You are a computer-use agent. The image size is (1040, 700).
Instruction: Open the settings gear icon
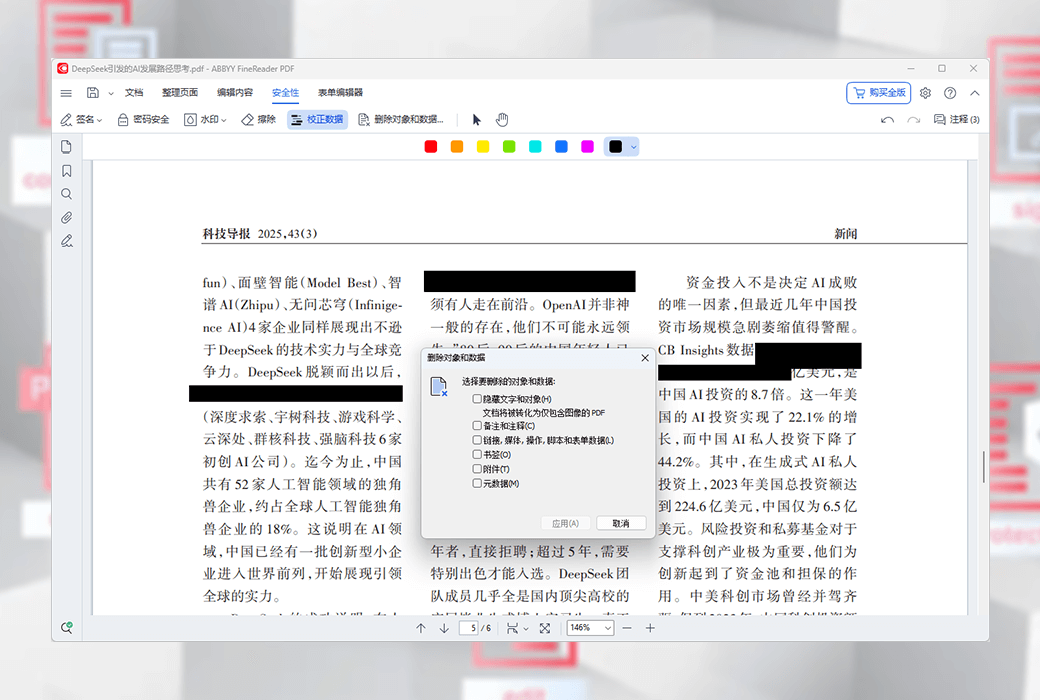pyautogui.click(x=925, y=93)
